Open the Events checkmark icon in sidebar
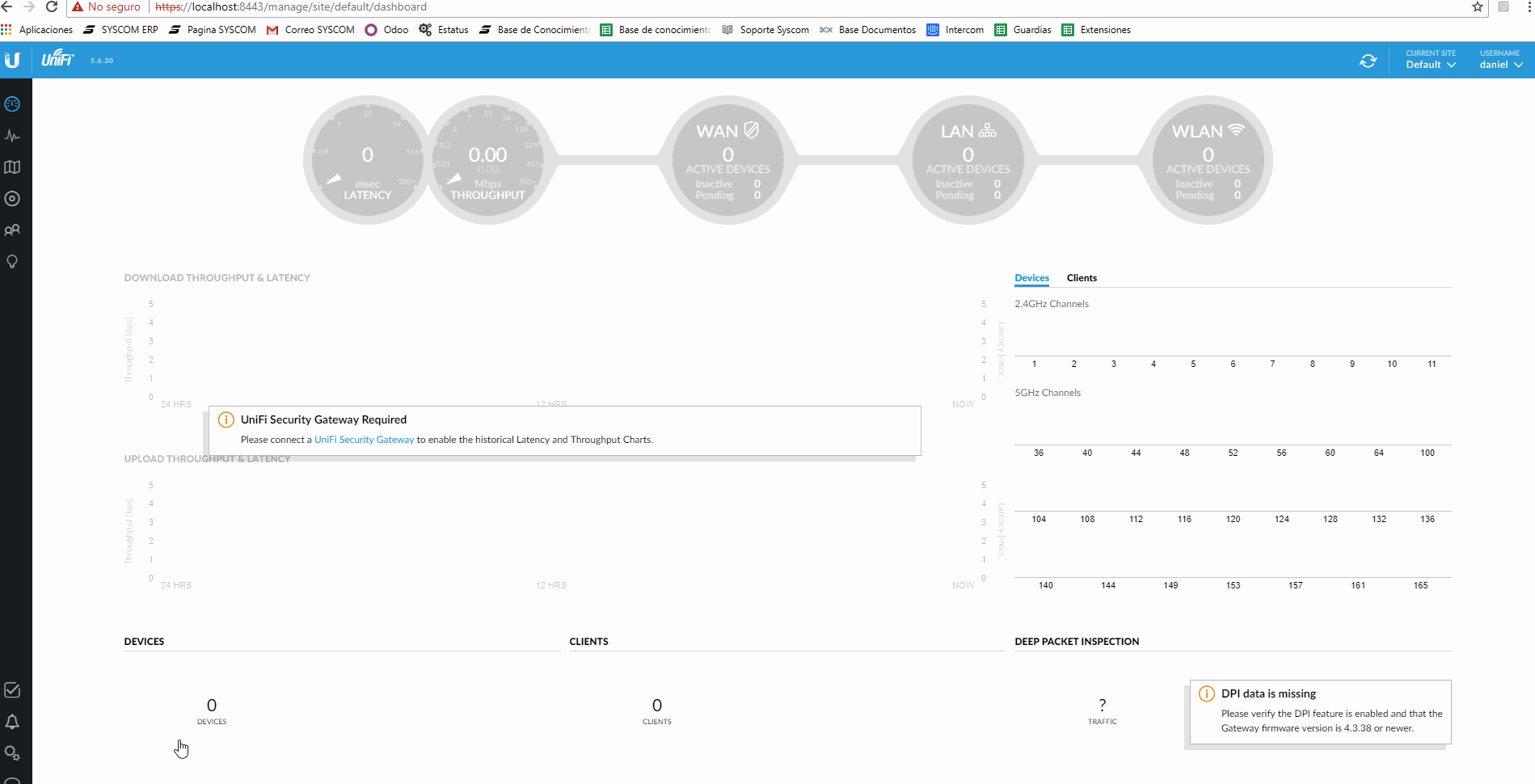Image resolution: width=1535 pixels, height=784 pixels. coord(12,690)
